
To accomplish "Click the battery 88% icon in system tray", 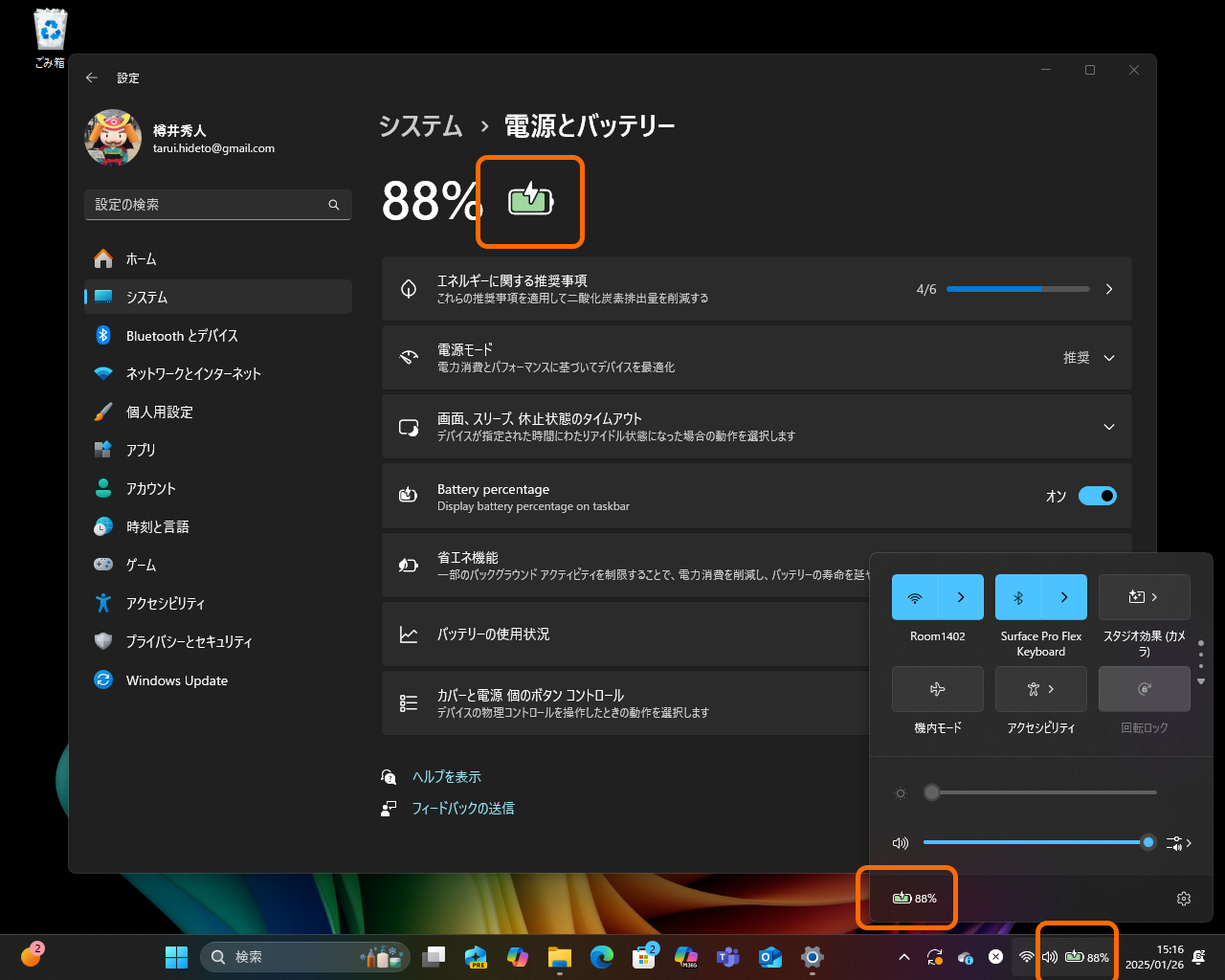I will click(x=1076, y=955).
